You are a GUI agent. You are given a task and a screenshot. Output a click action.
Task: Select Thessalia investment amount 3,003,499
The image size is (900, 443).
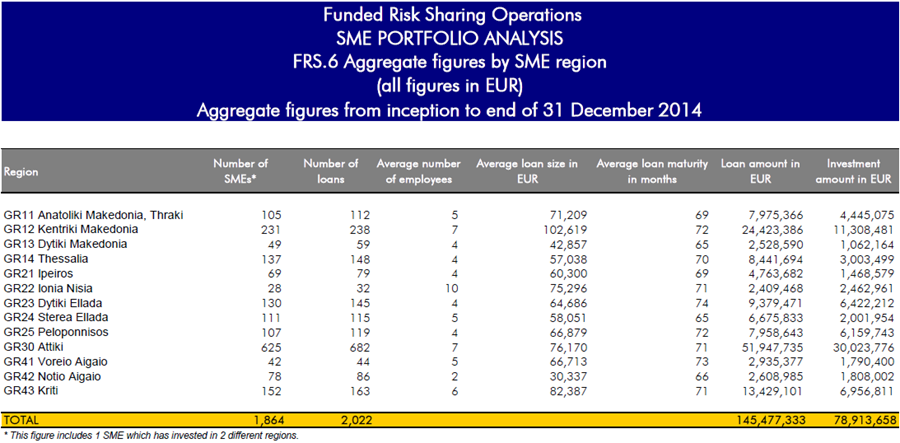(x=868, y=259)
